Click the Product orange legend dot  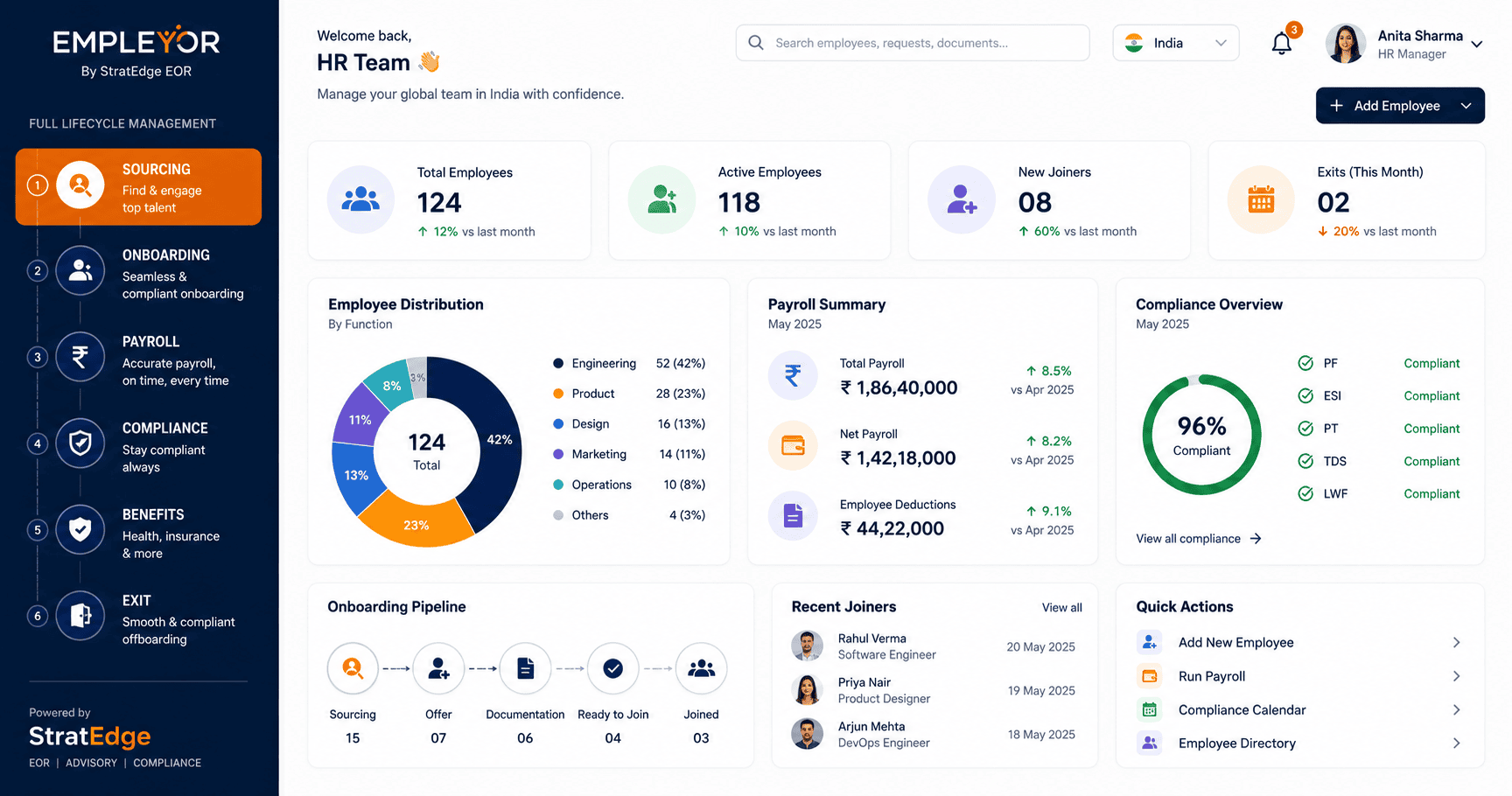click(x=558, y=394)
